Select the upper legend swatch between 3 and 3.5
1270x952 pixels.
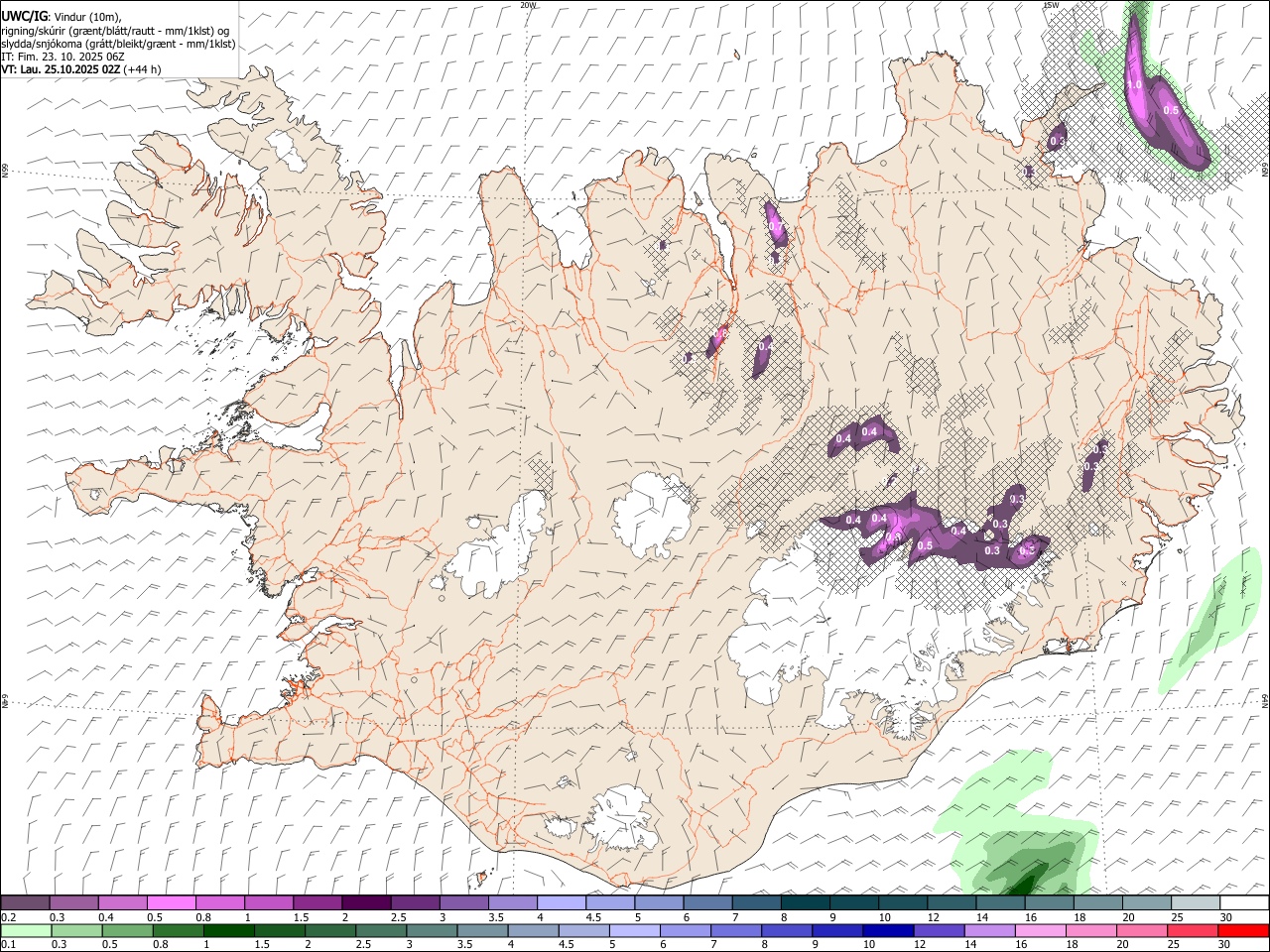point(463,902)
